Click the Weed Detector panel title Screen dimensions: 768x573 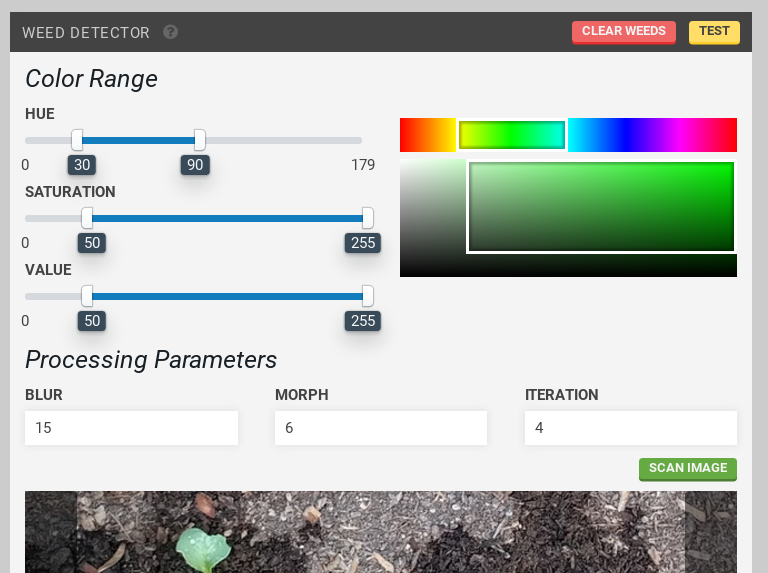pos(86,33)
